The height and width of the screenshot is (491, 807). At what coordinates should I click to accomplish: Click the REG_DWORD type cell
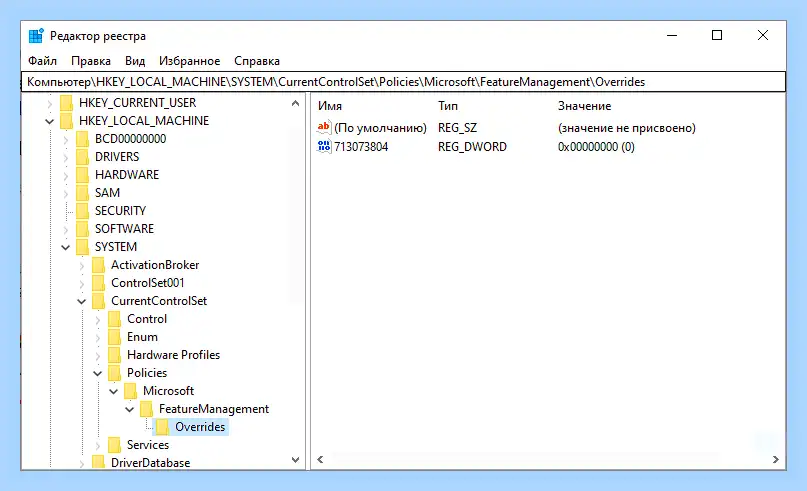(x=472, y=147)
